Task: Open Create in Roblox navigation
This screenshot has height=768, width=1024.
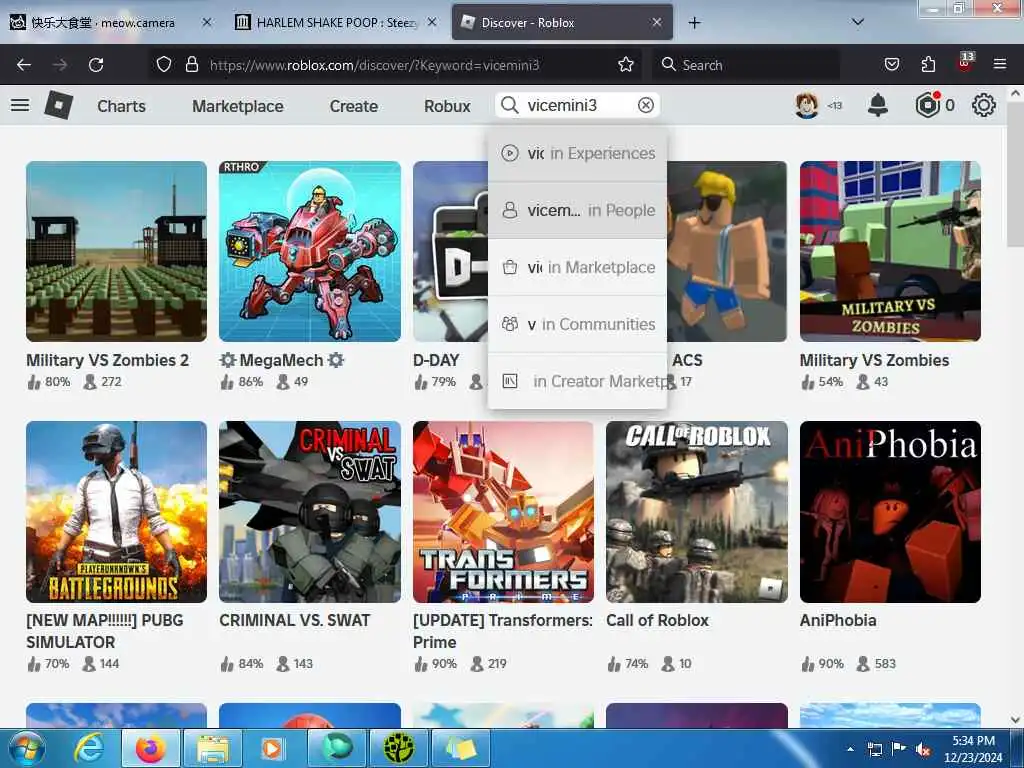Action: [353, 106]
